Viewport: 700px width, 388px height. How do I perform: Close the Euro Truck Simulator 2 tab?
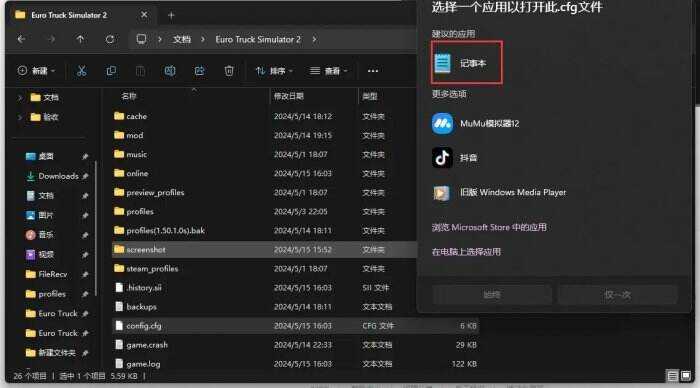click(144, 15)
